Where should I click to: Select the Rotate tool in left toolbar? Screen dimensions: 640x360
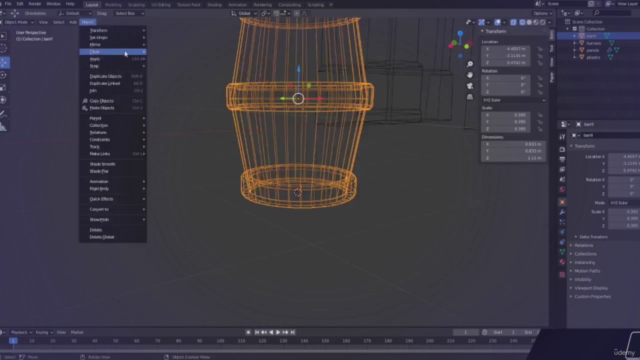(4, 75)
